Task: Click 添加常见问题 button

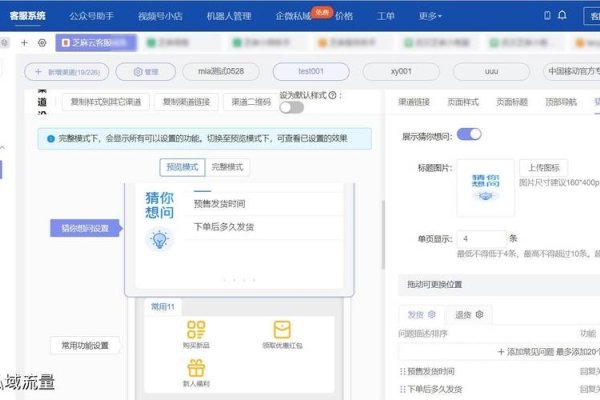Action: click(499, 351)
